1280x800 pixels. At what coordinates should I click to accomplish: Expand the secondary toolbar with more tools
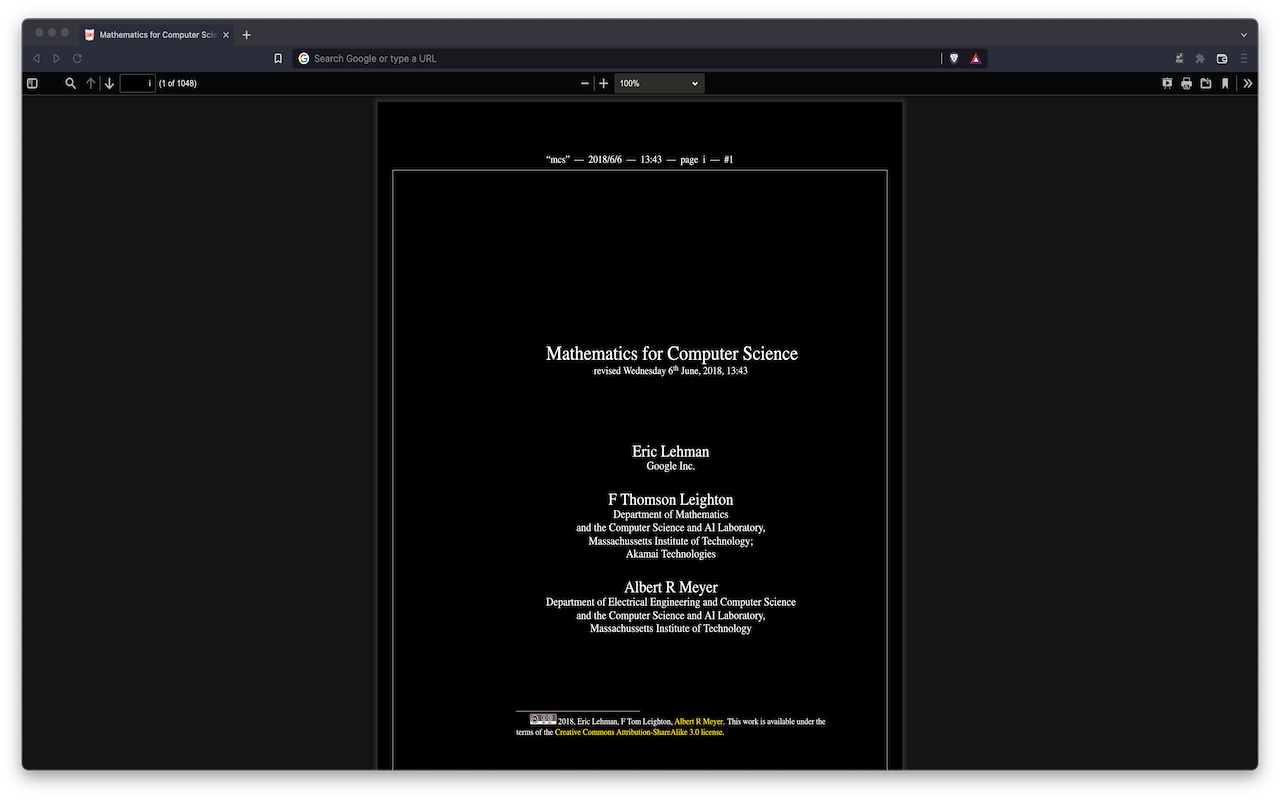coord(1247,83)
